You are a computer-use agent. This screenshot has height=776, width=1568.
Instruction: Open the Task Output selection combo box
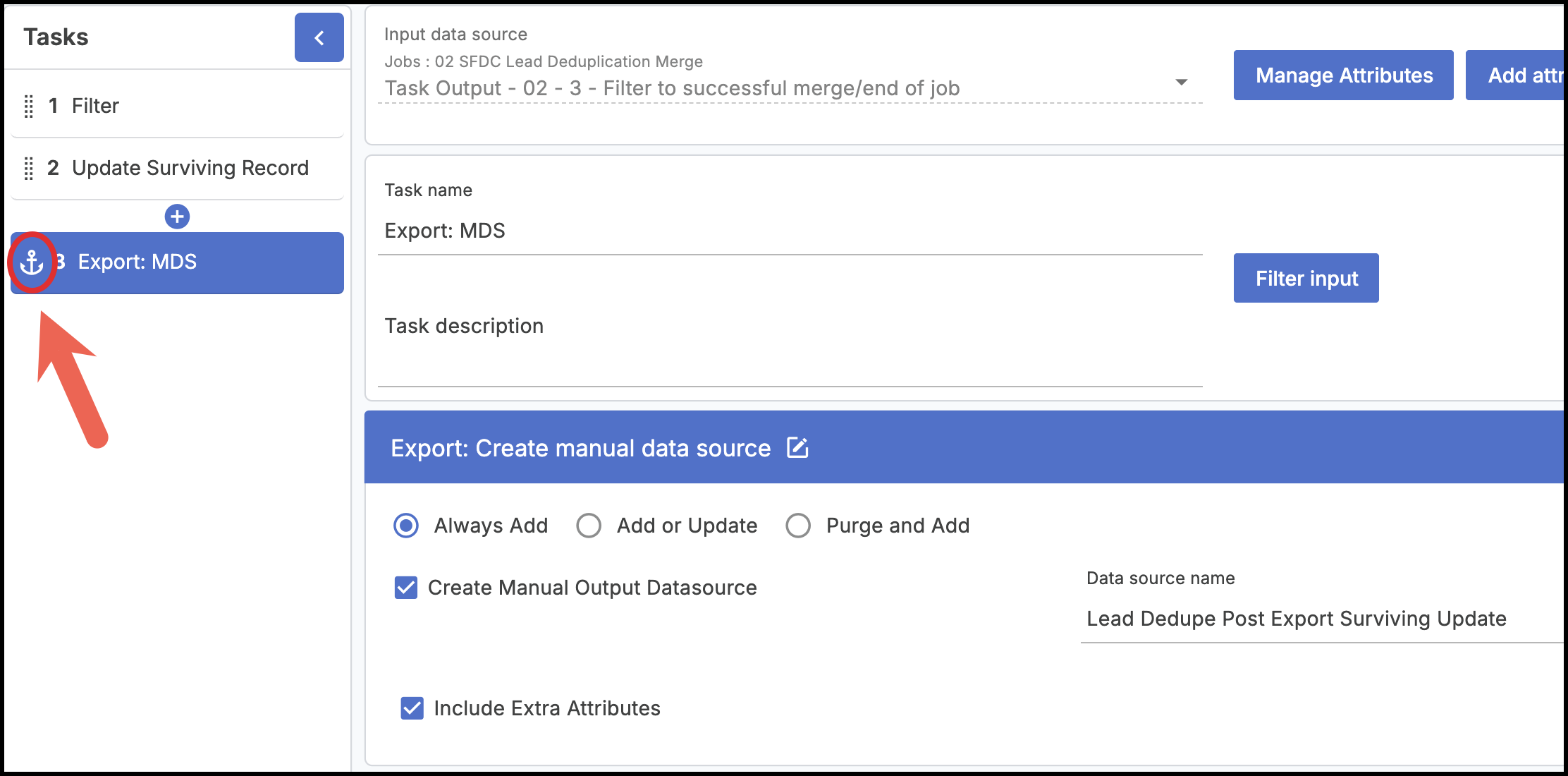pos(776,88)
